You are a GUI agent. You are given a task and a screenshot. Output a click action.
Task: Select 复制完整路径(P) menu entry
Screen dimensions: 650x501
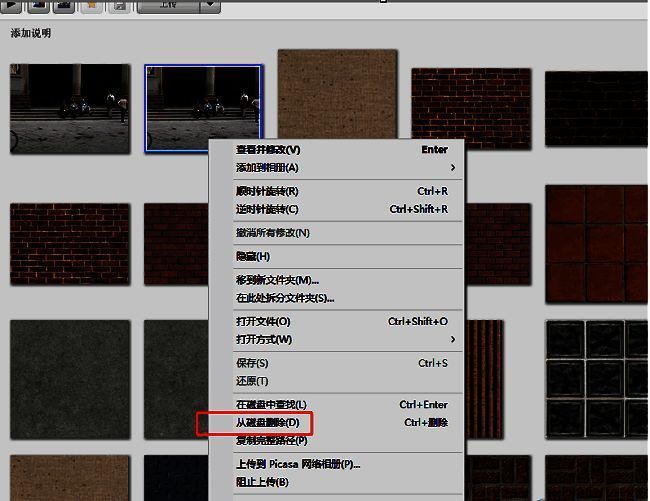pos(271,441)
